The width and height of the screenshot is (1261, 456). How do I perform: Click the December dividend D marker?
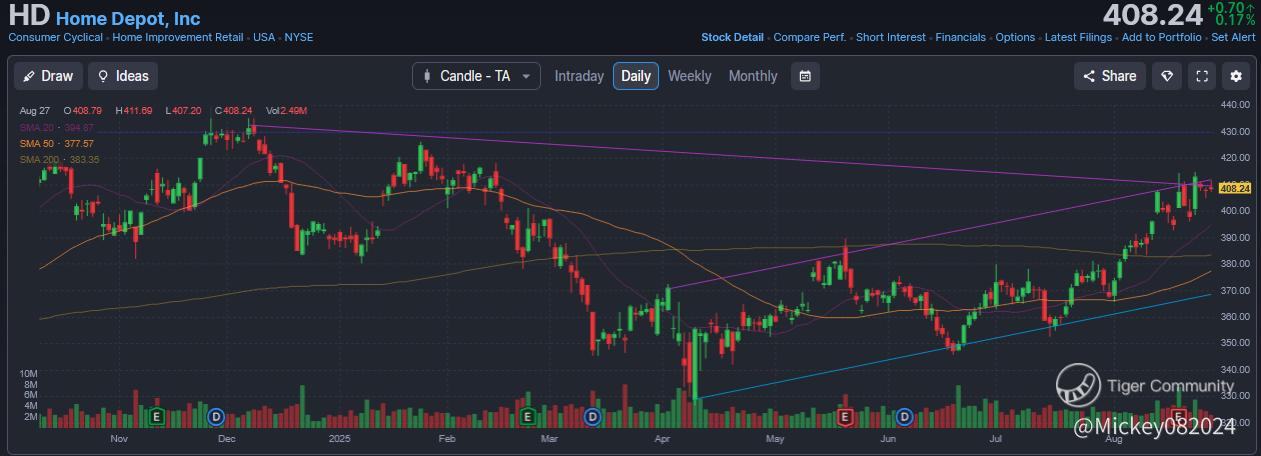click(215, 416)
